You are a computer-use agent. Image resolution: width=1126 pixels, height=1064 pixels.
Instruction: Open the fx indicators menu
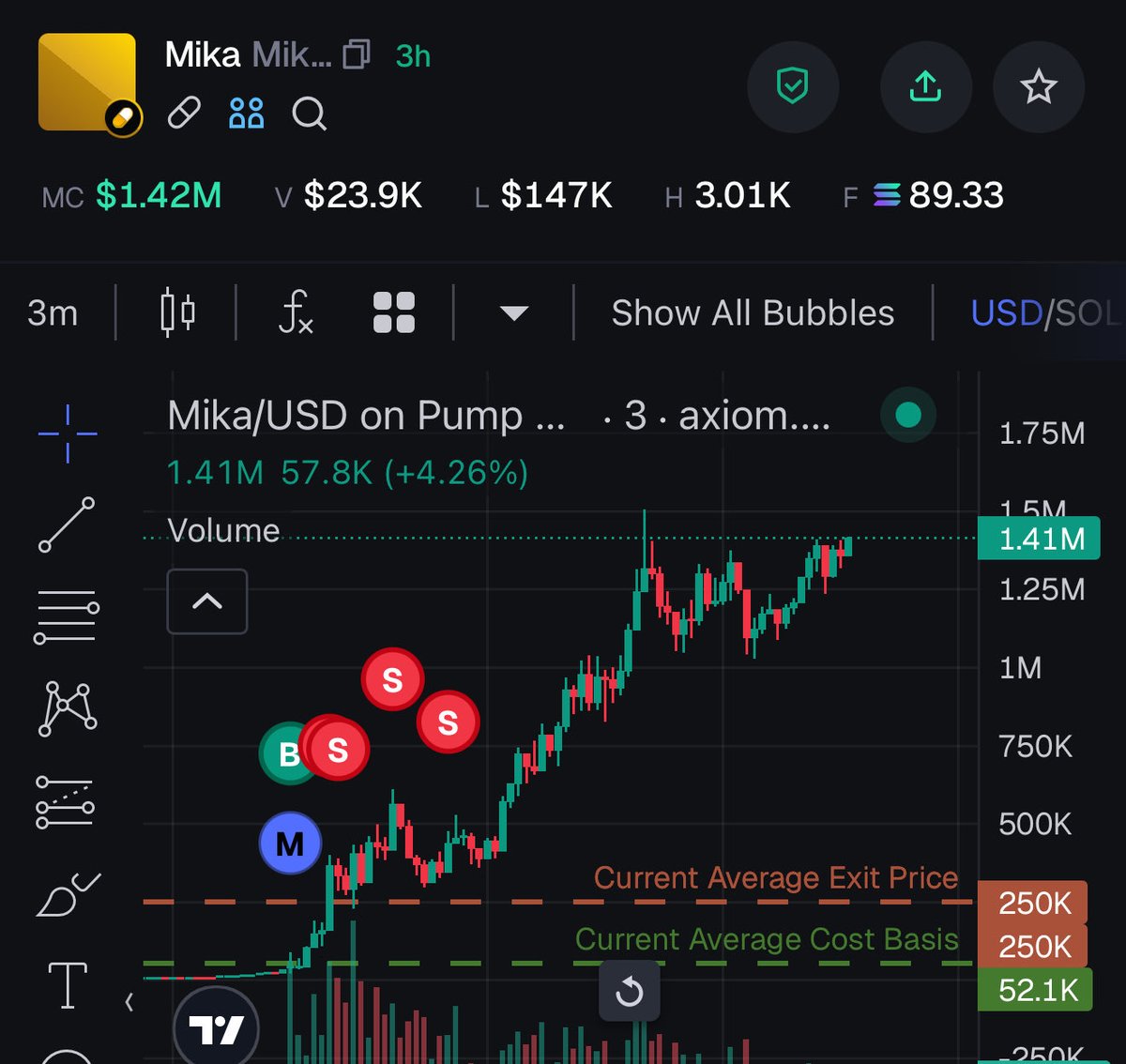296,312
